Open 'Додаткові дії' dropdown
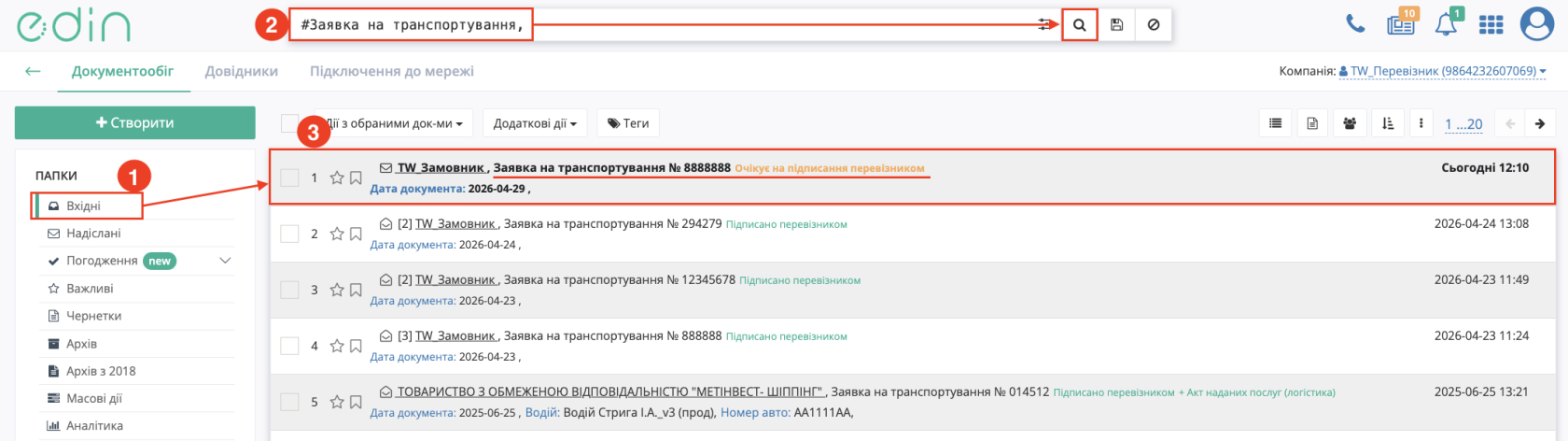Viewport: 1568px width, 441px height. 535,123
